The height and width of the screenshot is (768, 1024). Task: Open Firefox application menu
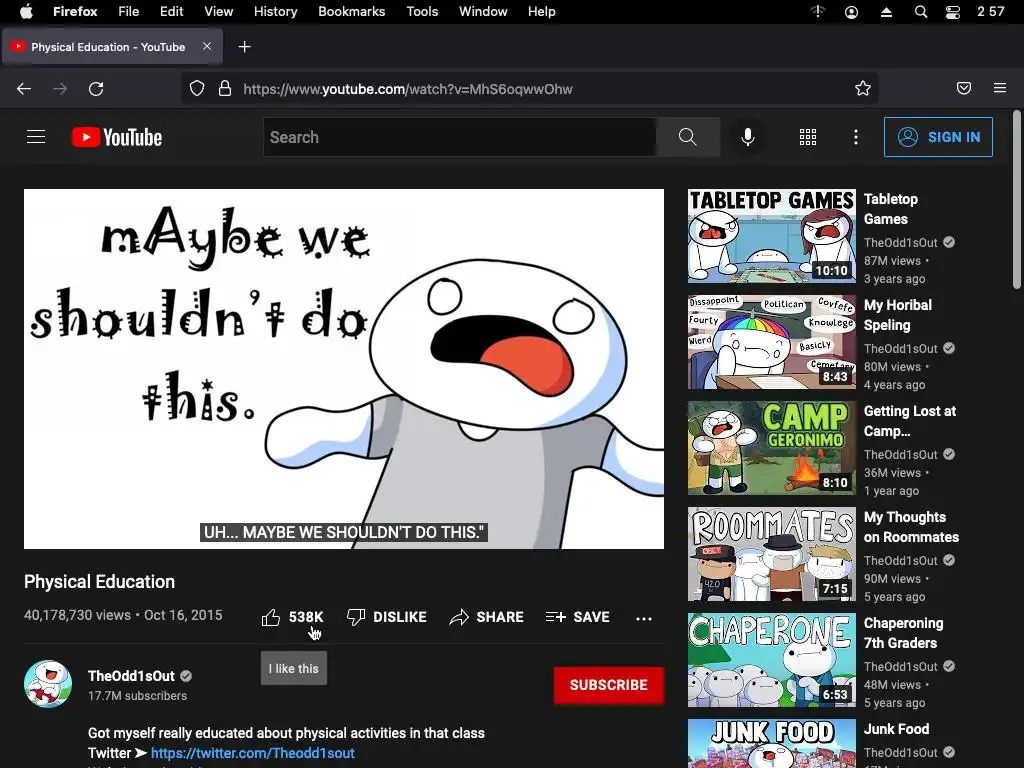pyautogui.click(x=1000, y=88)
